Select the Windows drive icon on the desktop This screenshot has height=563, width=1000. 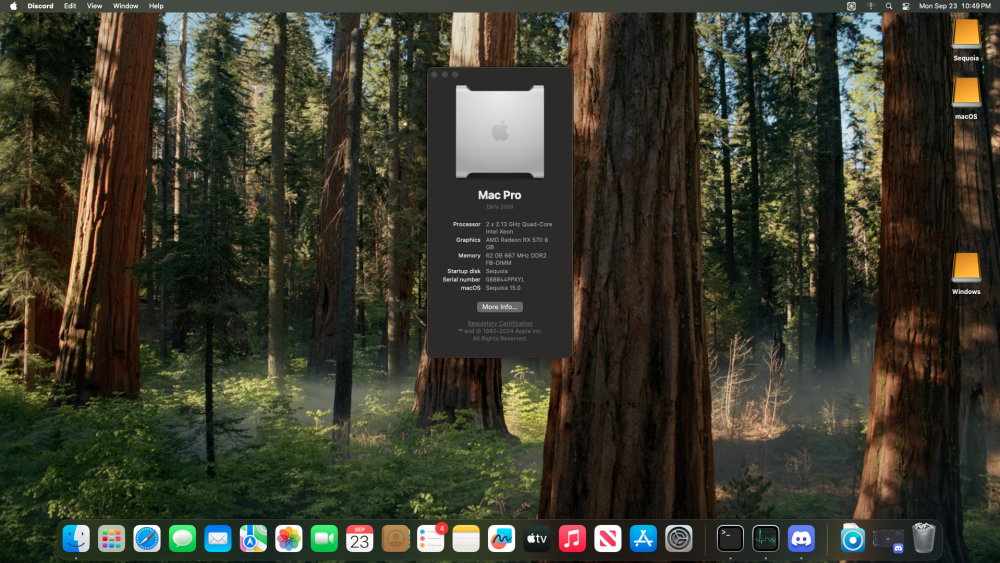pyautogui.click(x=966, y=268)
